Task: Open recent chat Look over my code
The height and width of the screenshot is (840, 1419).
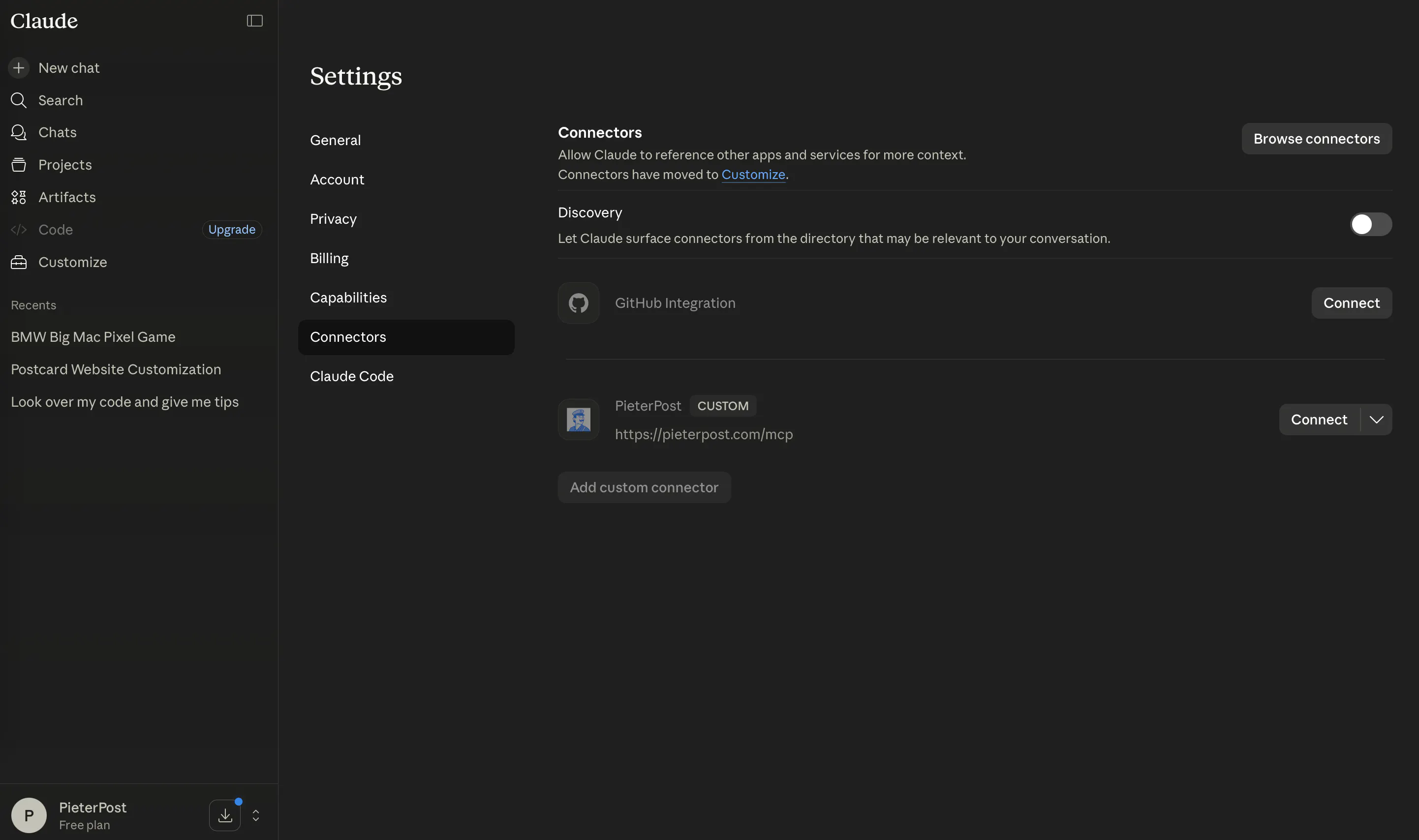Action: tap(124, 402)
